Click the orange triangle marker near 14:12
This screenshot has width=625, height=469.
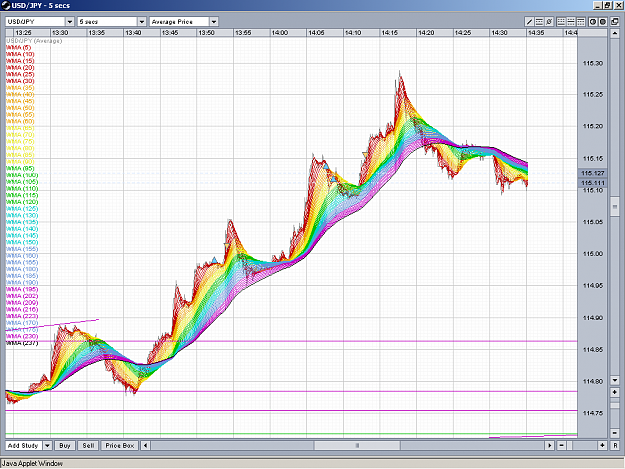pyautogui.click(x=365, y=154)
